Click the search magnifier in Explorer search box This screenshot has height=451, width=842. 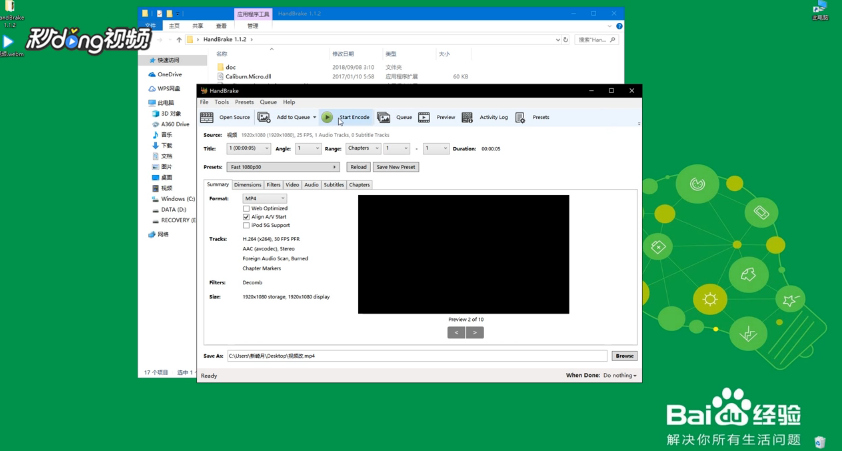click(x=613, y=40)
